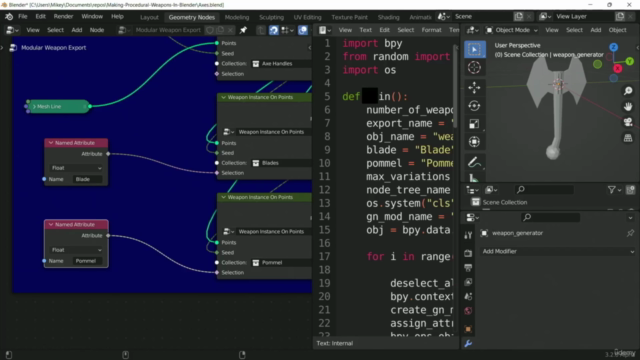Click the Blade attribute name field

(x=88, y=179)
